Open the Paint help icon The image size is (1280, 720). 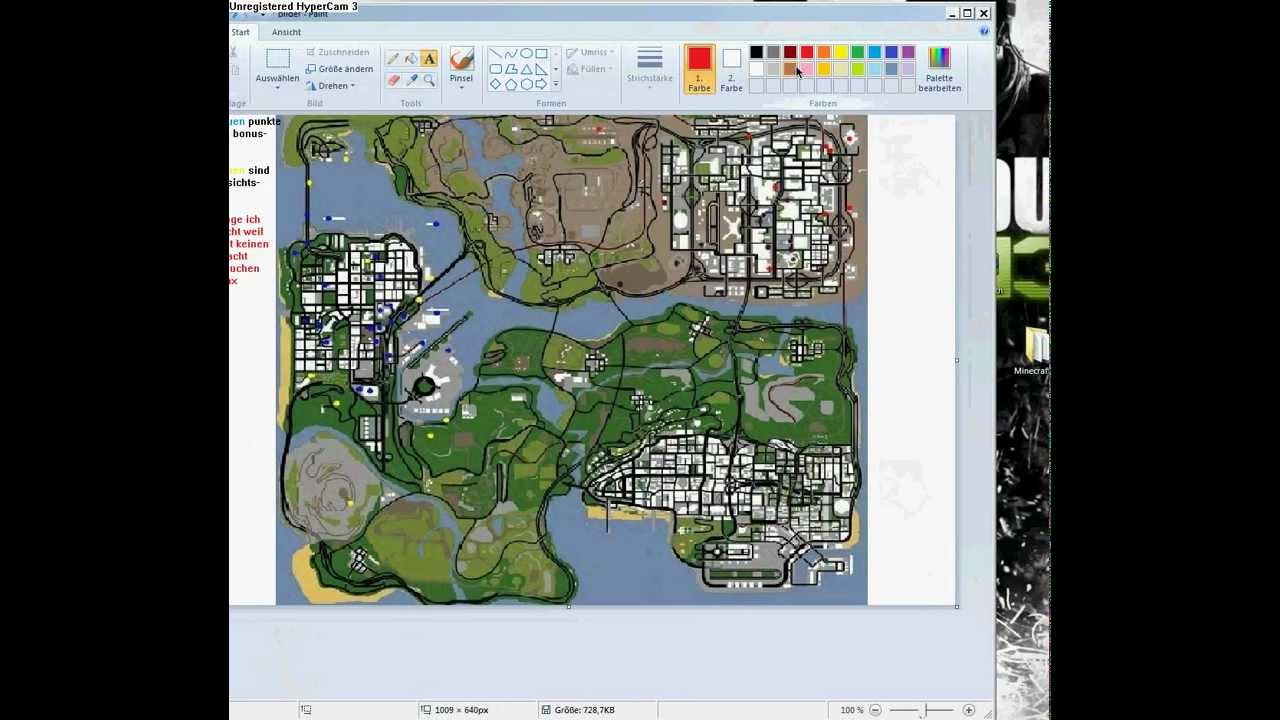pyautogui.click(x=984, y=32)
